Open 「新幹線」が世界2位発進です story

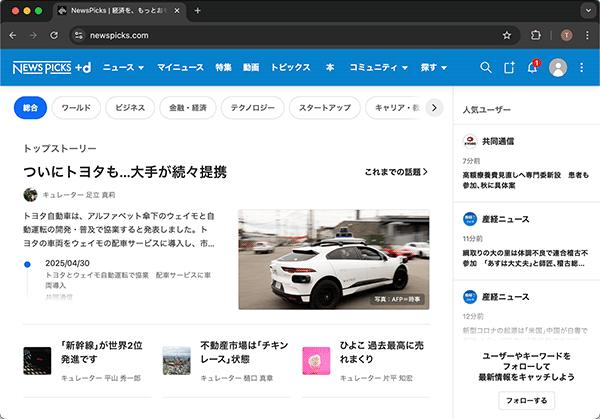point(102,352)
